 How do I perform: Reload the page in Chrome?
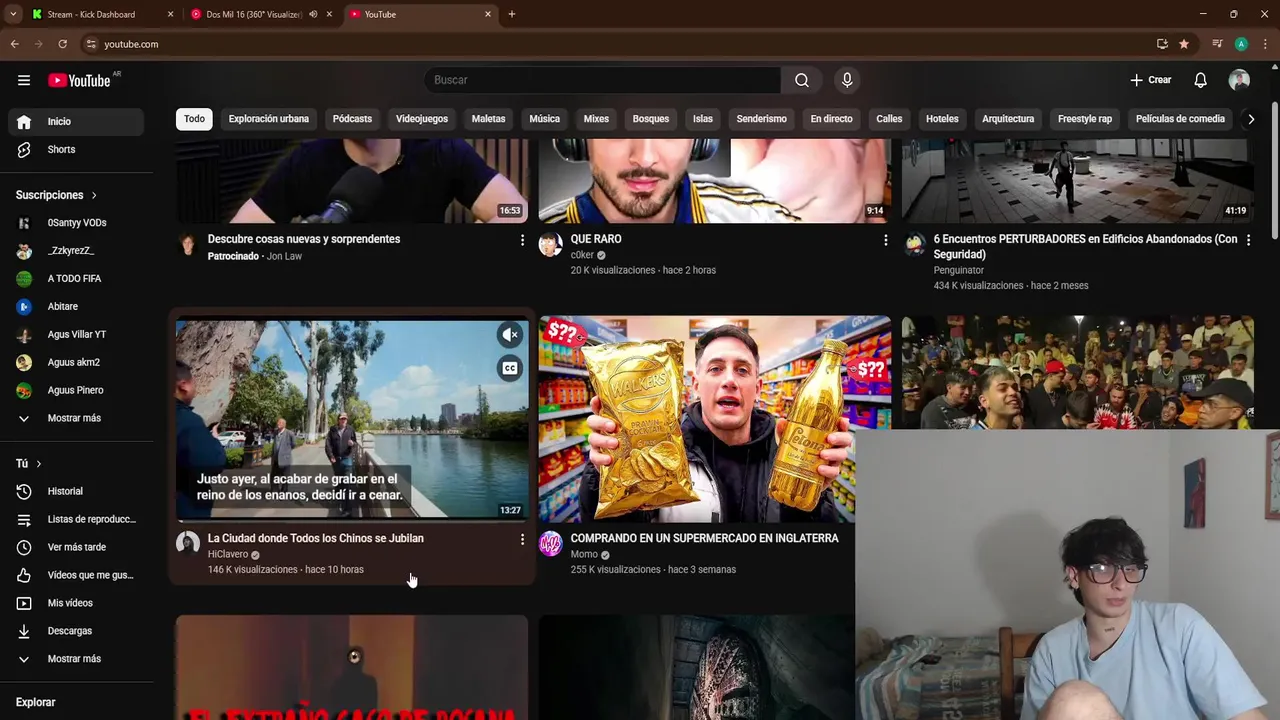click(62, 44)
